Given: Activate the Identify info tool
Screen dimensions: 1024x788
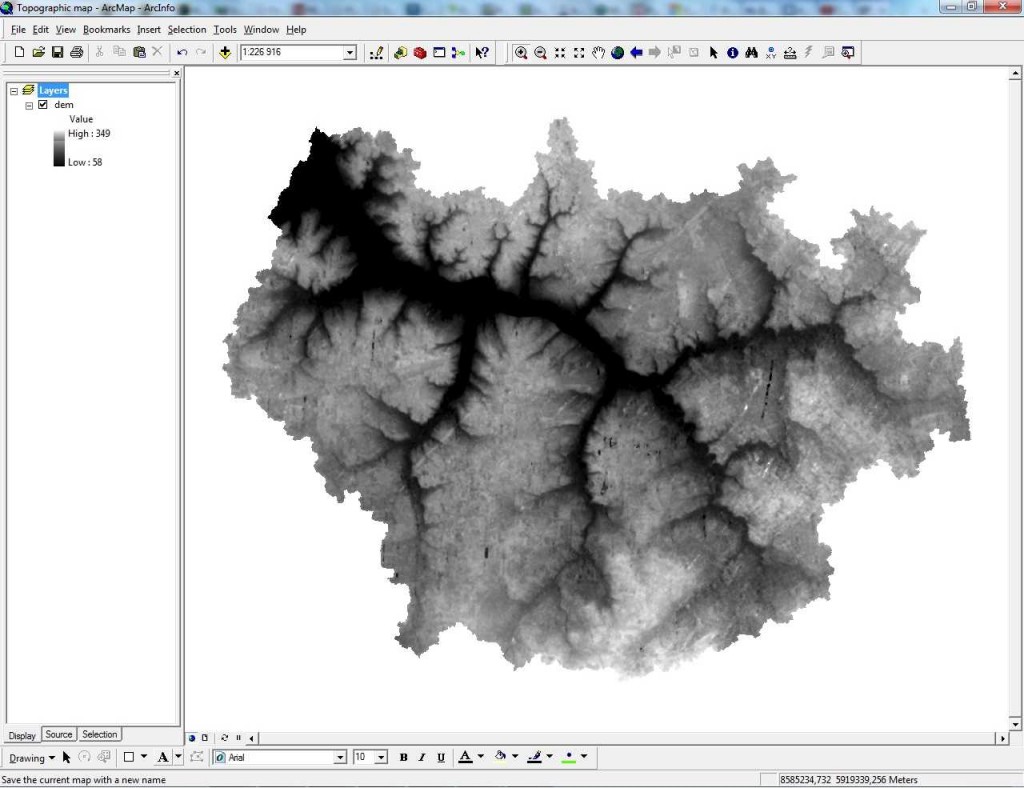Looking at the screenshot, I should (732, 53).
